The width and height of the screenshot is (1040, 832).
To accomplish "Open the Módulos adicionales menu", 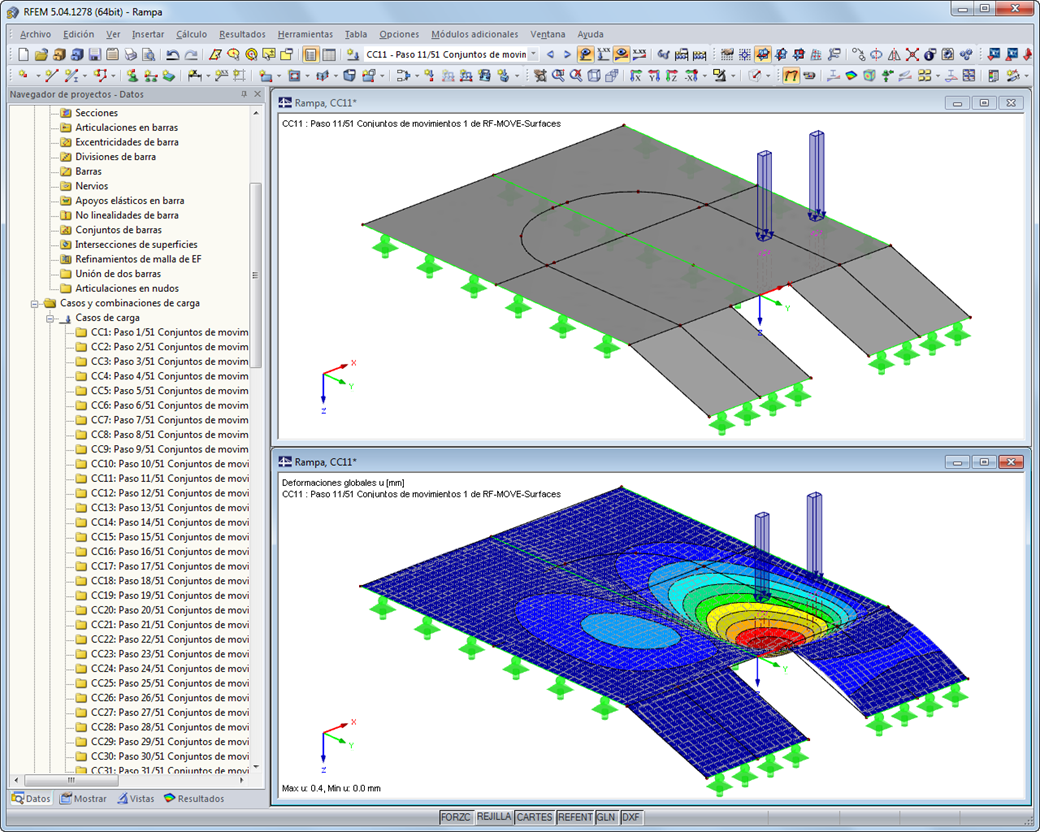I will pyautogui.click(x=474, y=33).
